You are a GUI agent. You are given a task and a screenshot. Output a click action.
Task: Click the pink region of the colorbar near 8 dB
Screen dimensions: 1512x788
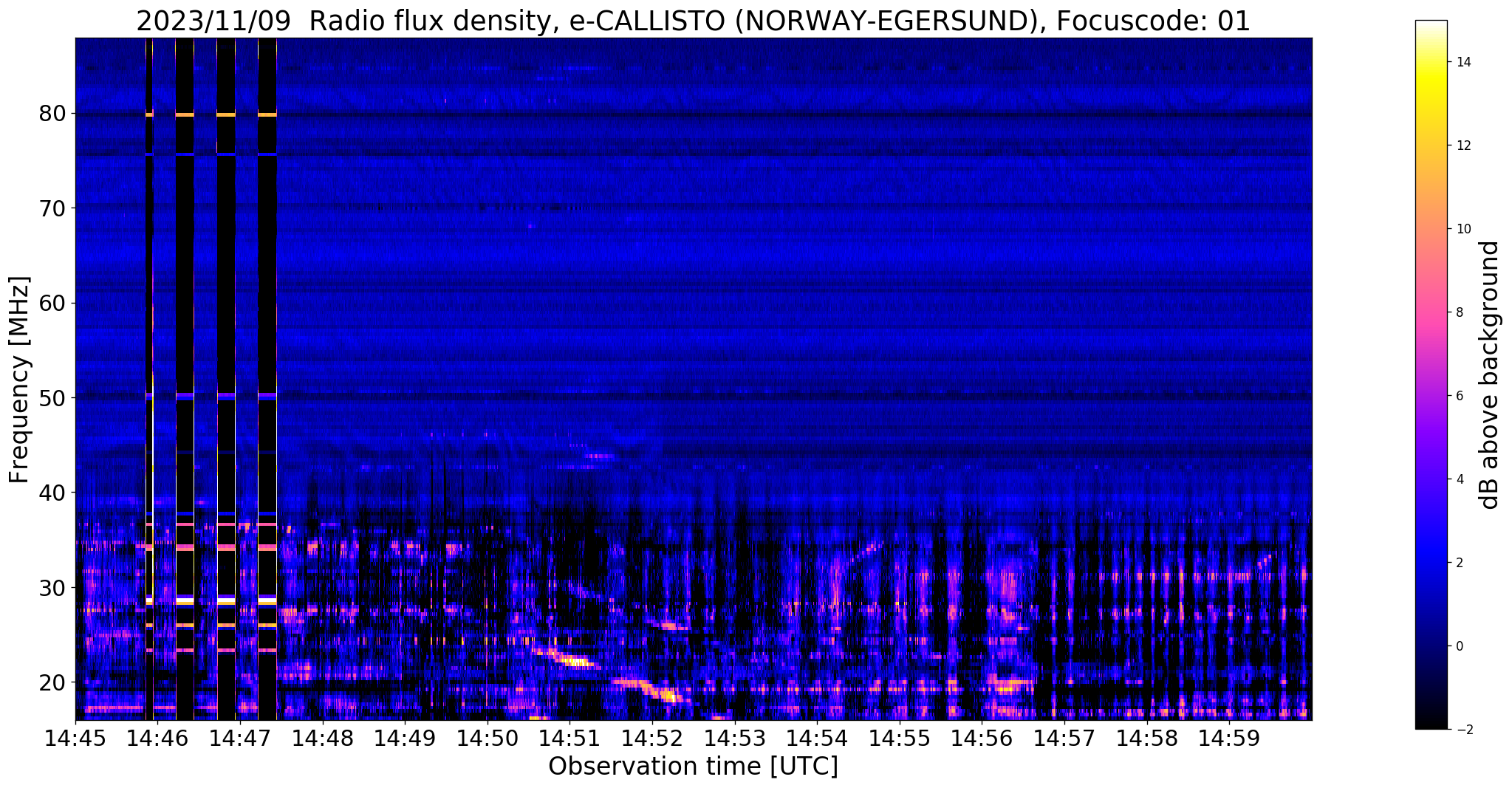[x=1431, y=312]
